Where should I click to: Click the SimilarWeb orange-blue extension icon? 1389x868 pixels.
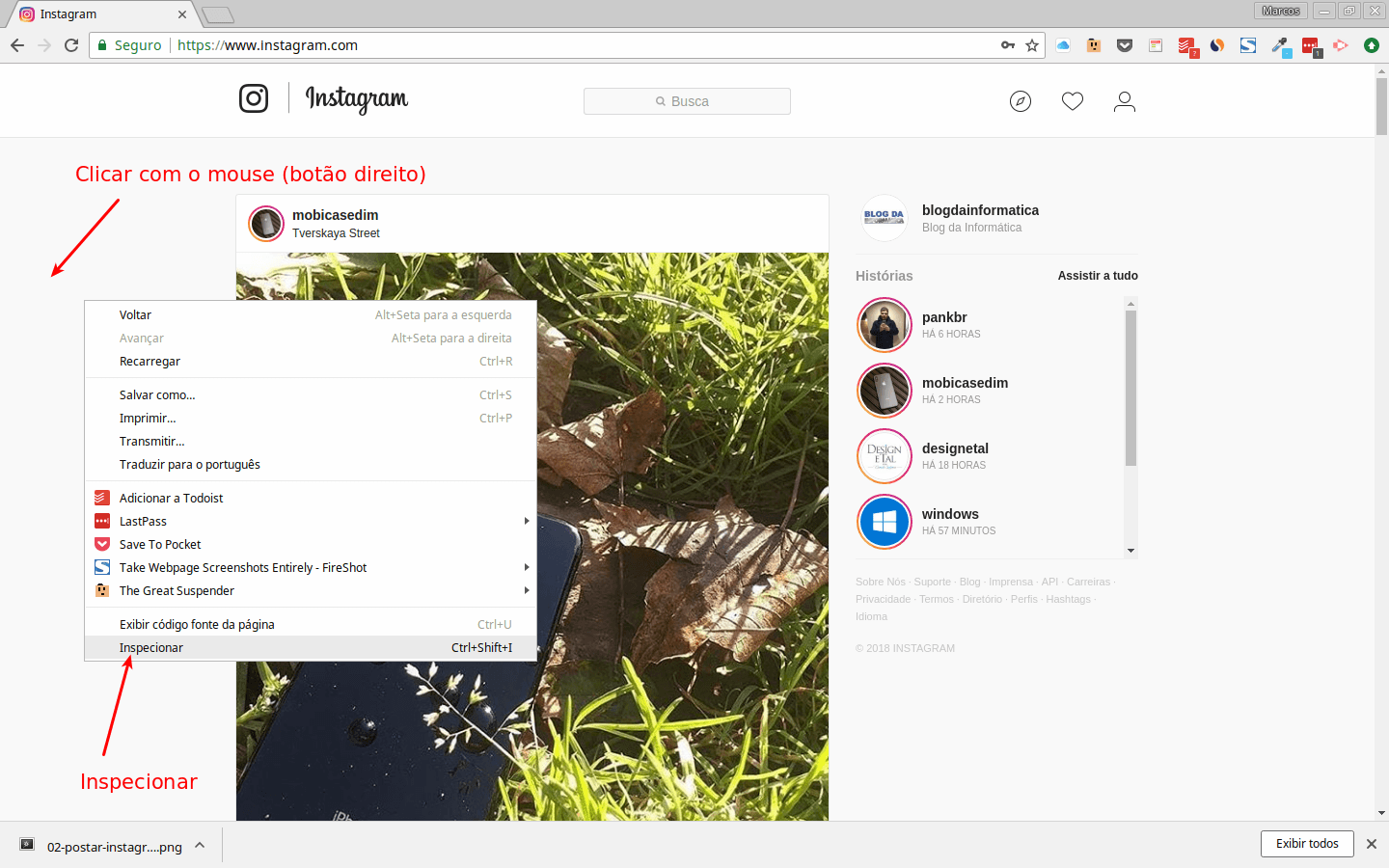coord(1217,45)
